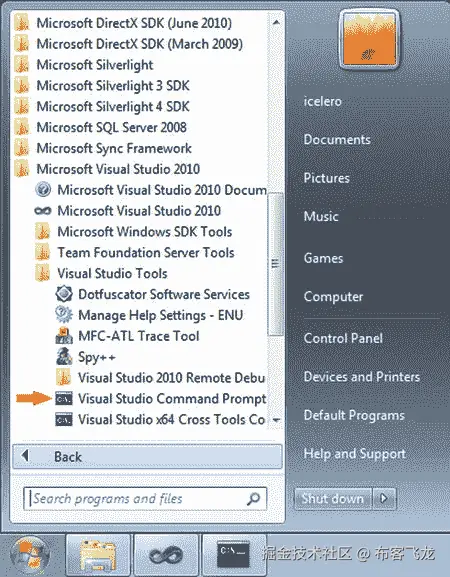
Task: Open Computer from the Start menu
Action: 333,297
